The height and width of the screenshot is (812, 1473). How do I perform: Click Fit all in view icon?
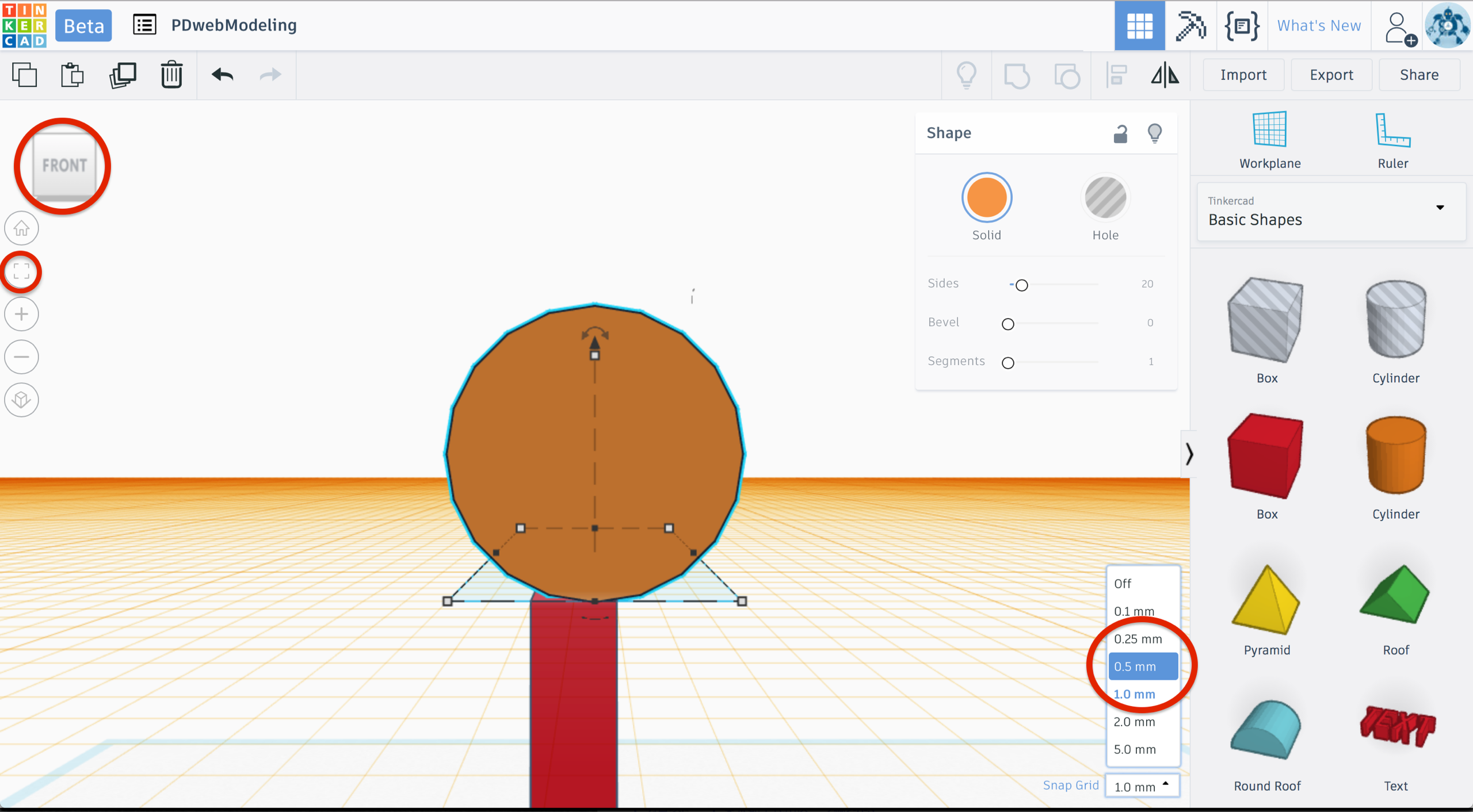click(x=22, y=271)
